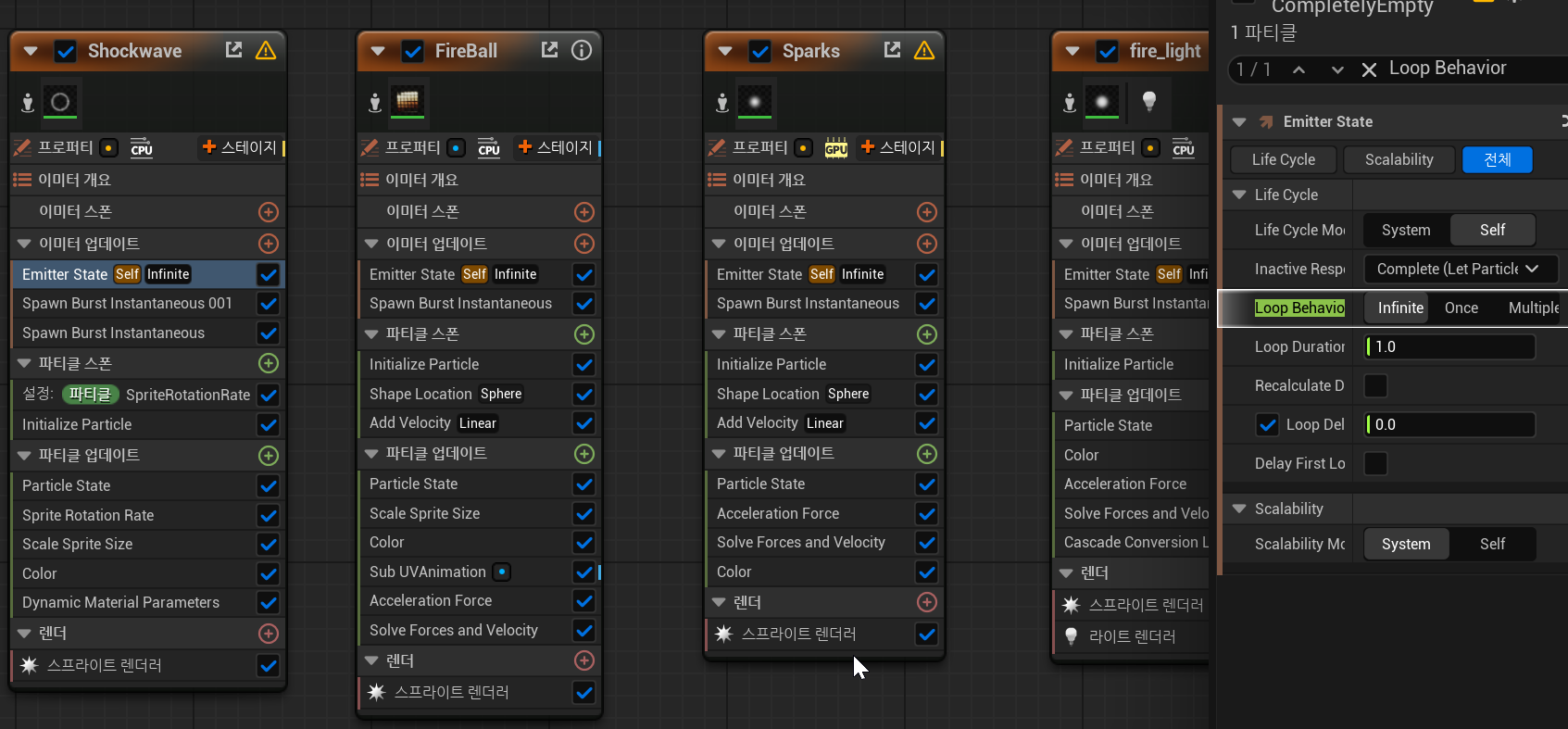This screenshot has width=1568, height=729.
Task: Add renderer to Sparks 렌더 section
Action: click(927, 602)
